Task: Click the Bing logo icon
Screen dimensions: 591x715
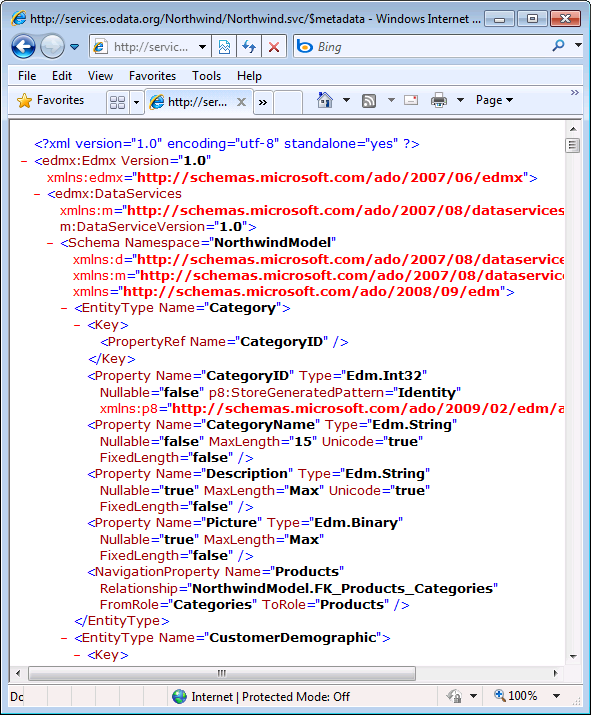Action: pos(305,47)
